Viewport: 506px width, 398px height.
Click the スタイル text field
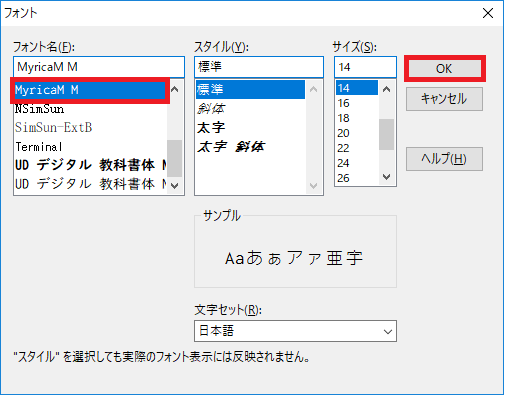pos(259,67)
